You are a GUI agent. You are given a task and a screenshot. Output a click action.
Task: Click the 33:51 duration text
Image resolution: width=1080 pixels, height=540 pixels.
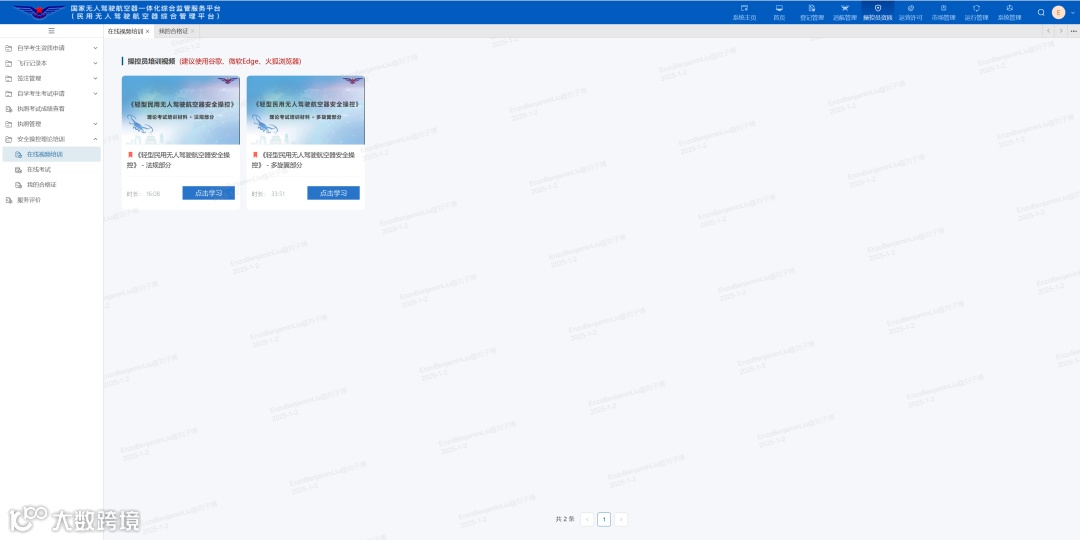pyautogui.click(x=278, y=194)
